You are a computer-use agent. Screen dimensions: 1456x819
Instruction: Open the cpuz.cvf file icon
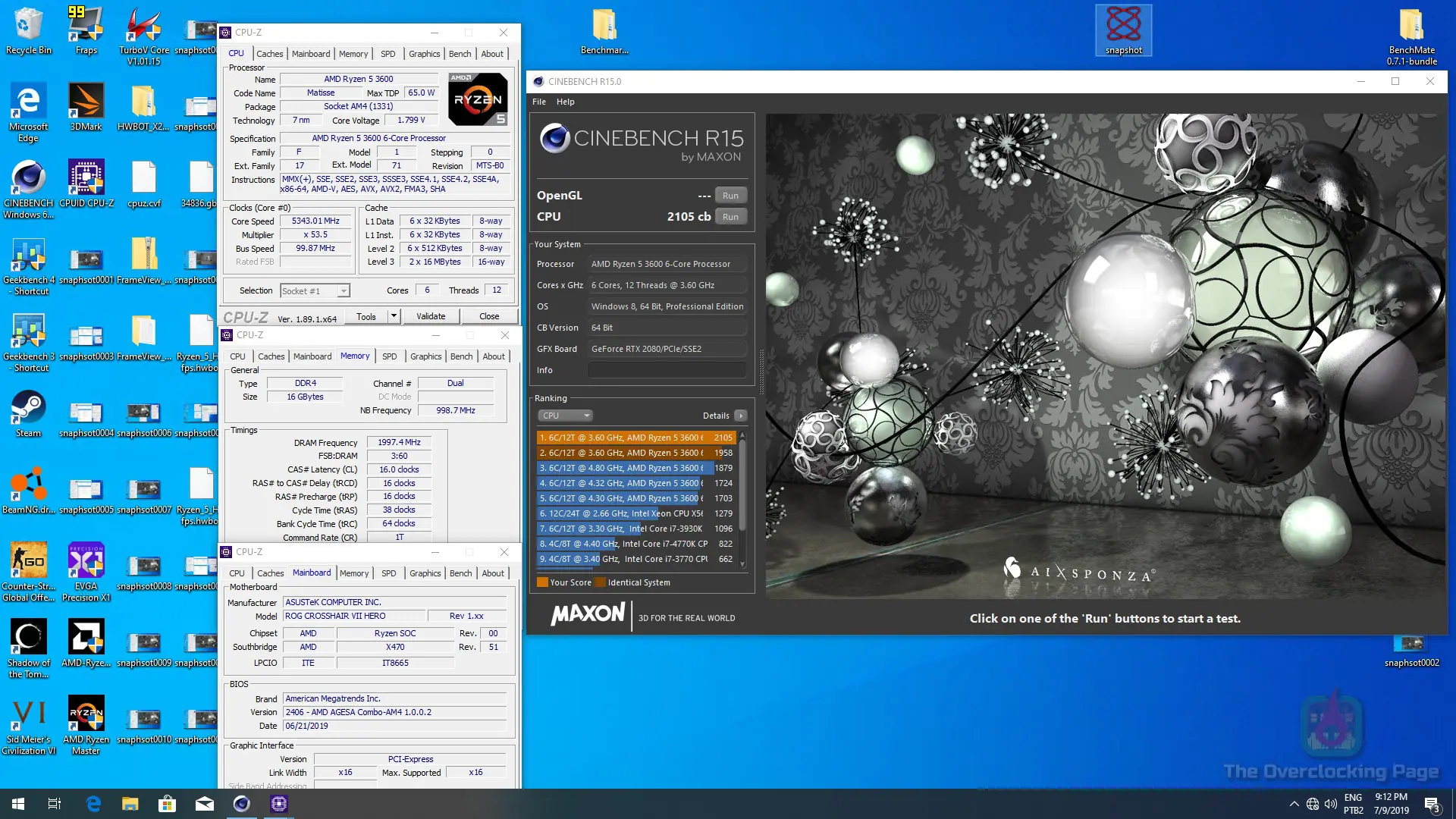[x=144, y=184]
